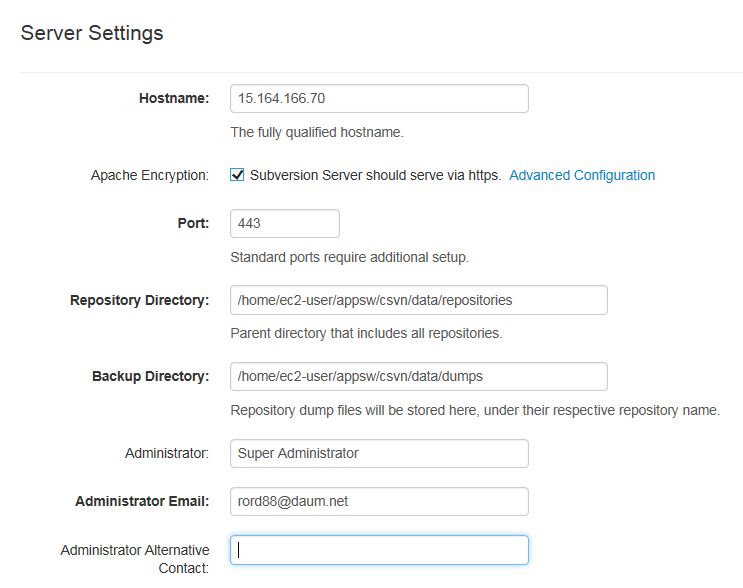
Task: Click the 'The fully qualified hostname.' hint
Action: point(317,132)
